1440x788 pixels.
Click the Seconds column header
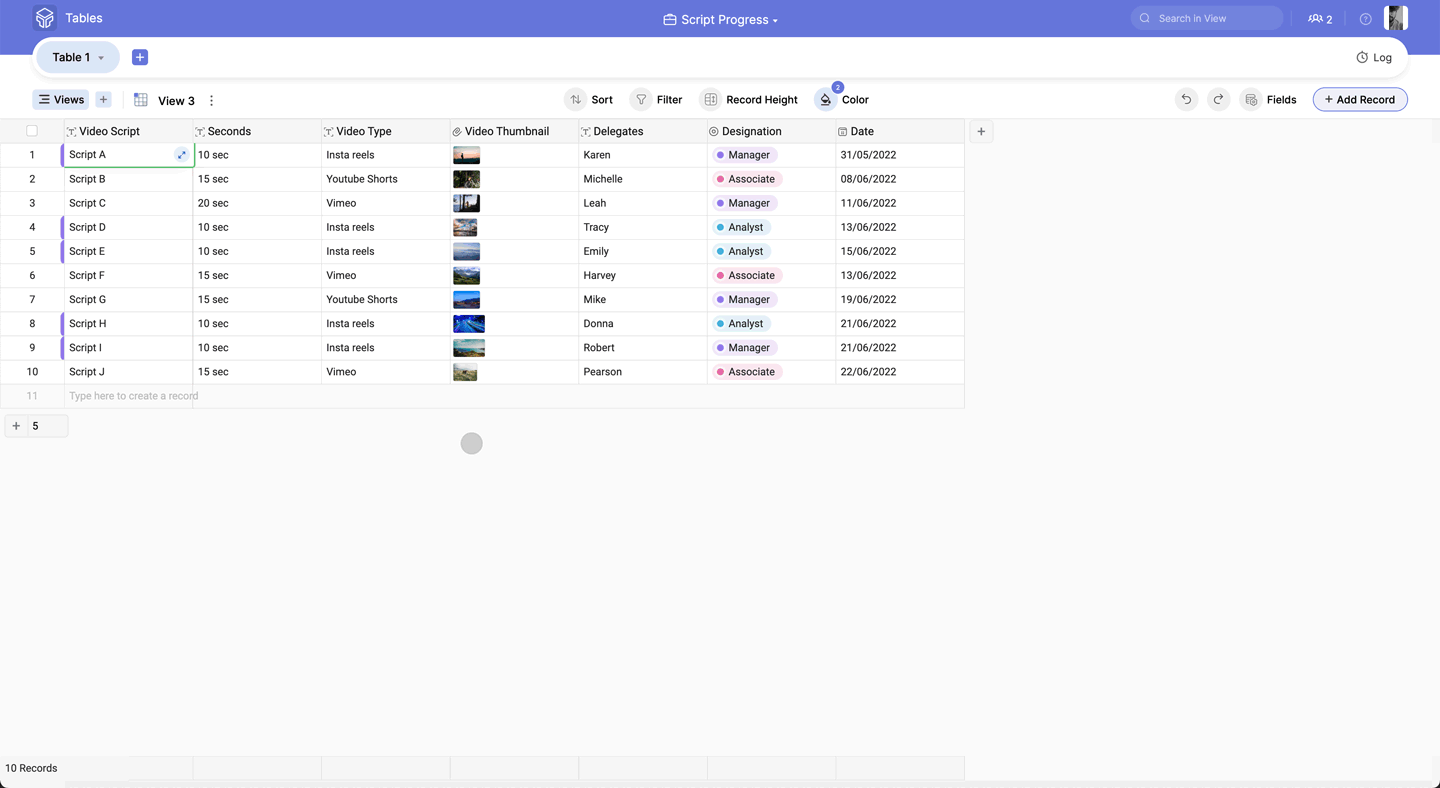257,131
